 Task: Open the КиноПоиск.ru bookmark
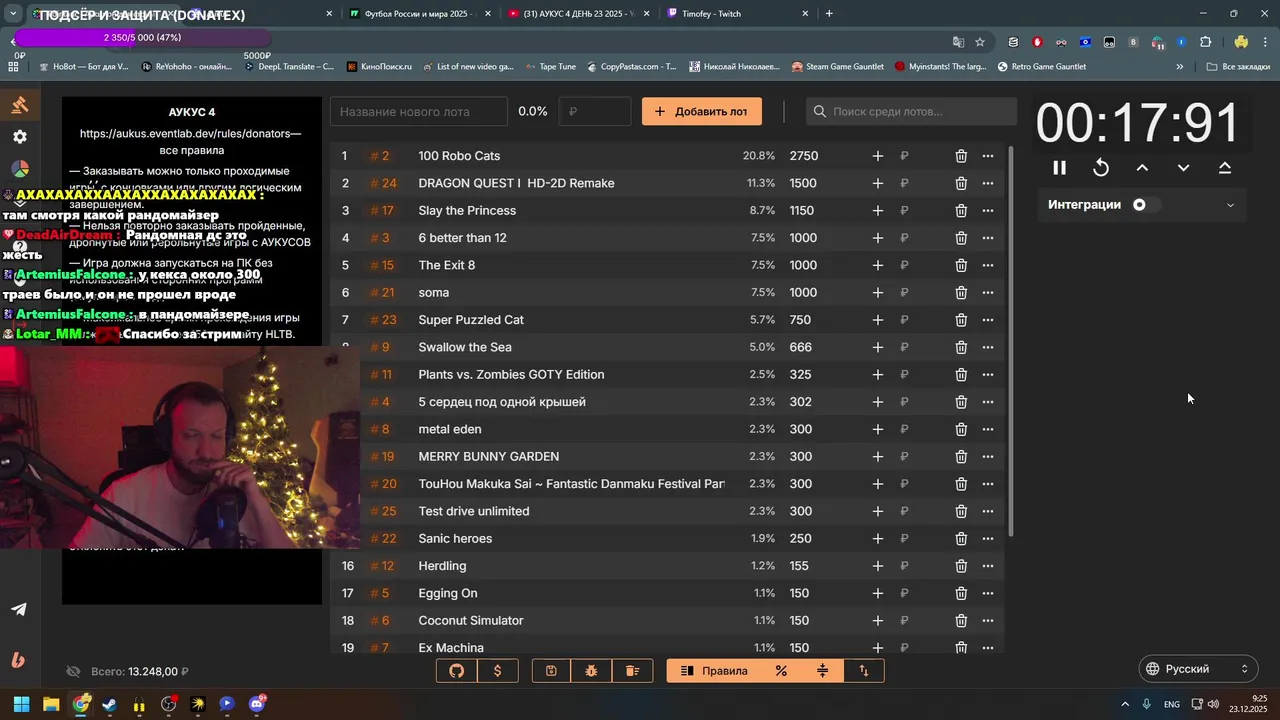379,67
